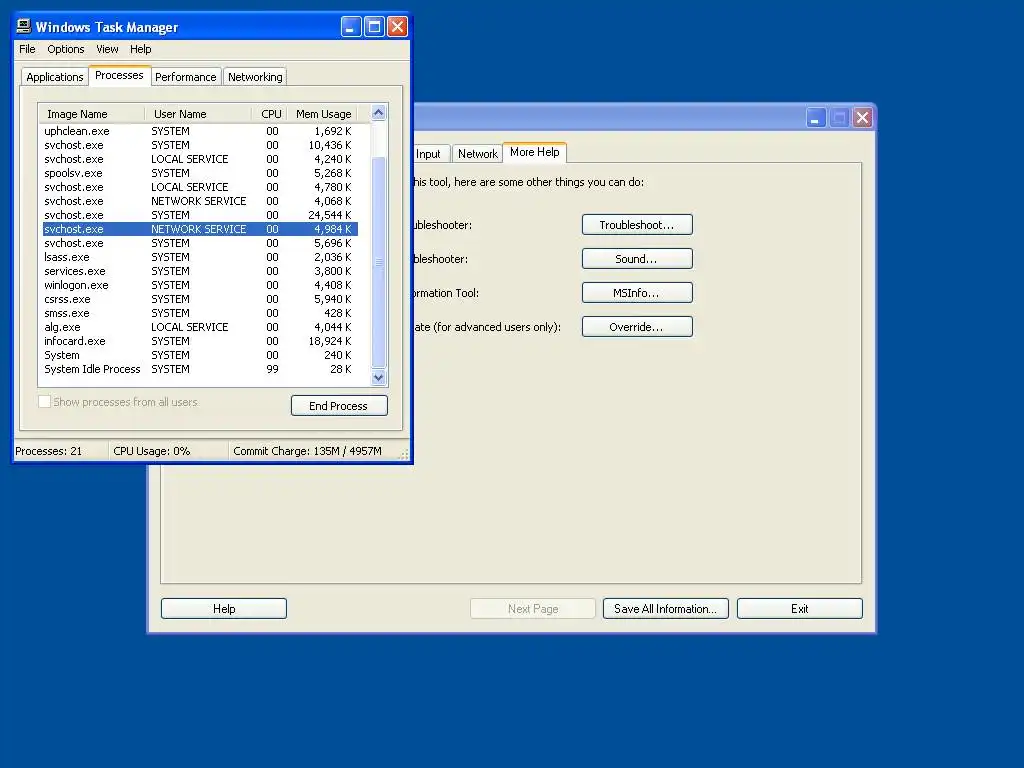Select the services.exe process

tap(200, 271)
